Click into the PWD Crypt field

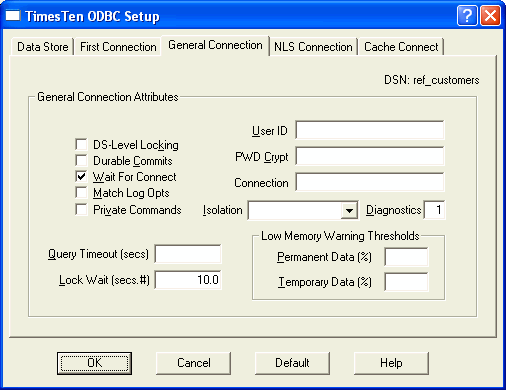coord(370,156)
